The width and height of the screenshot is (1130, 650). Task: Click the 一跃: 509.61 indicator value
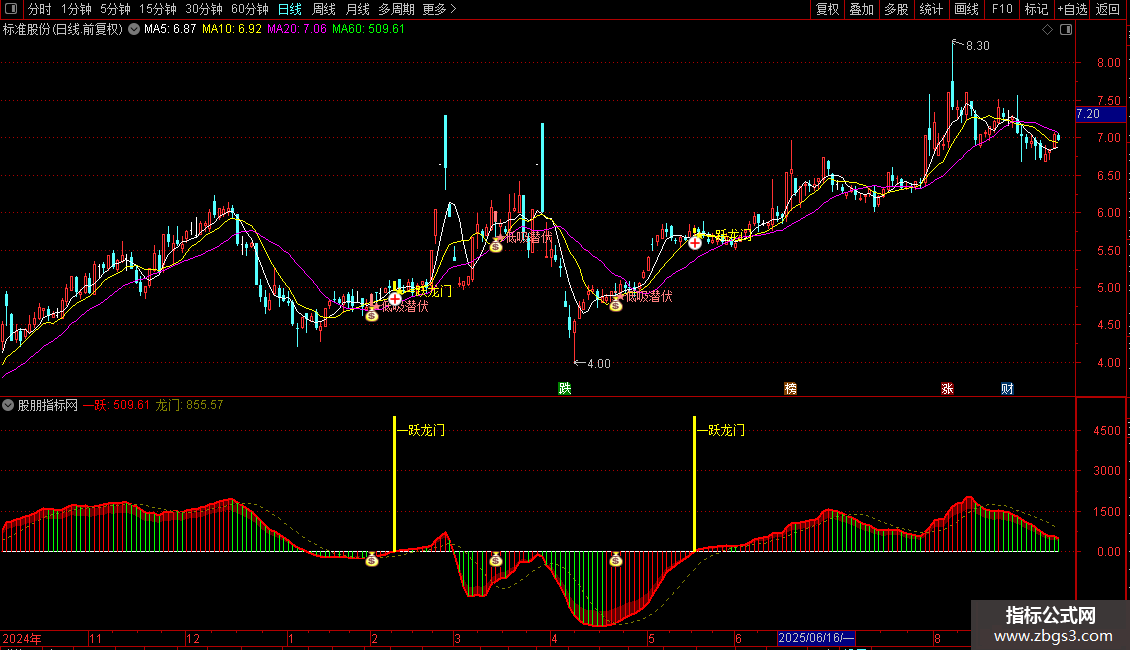tap(116, 405)
